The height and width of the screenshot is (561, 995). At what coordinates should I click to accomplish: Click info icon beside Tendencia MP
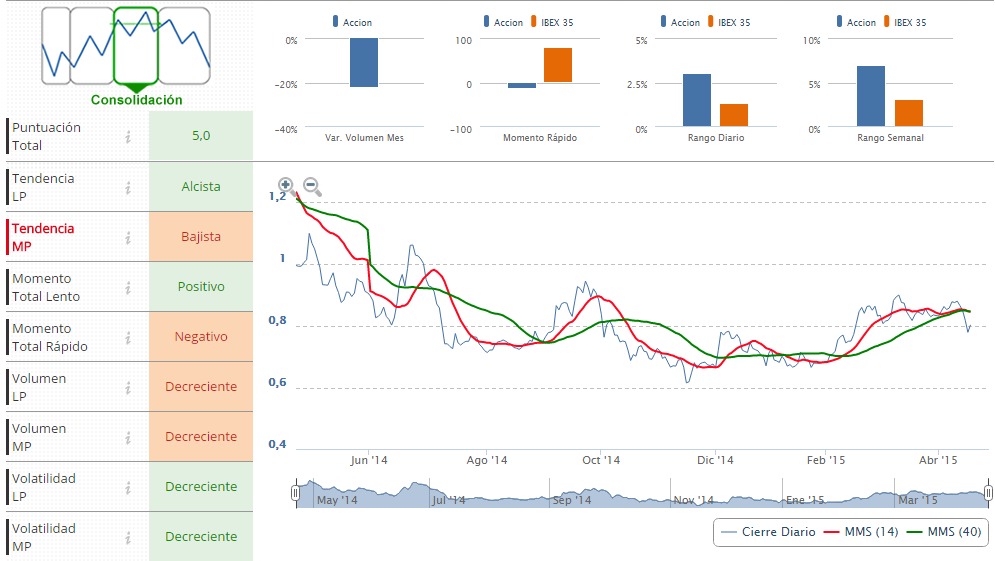point(128,237)
